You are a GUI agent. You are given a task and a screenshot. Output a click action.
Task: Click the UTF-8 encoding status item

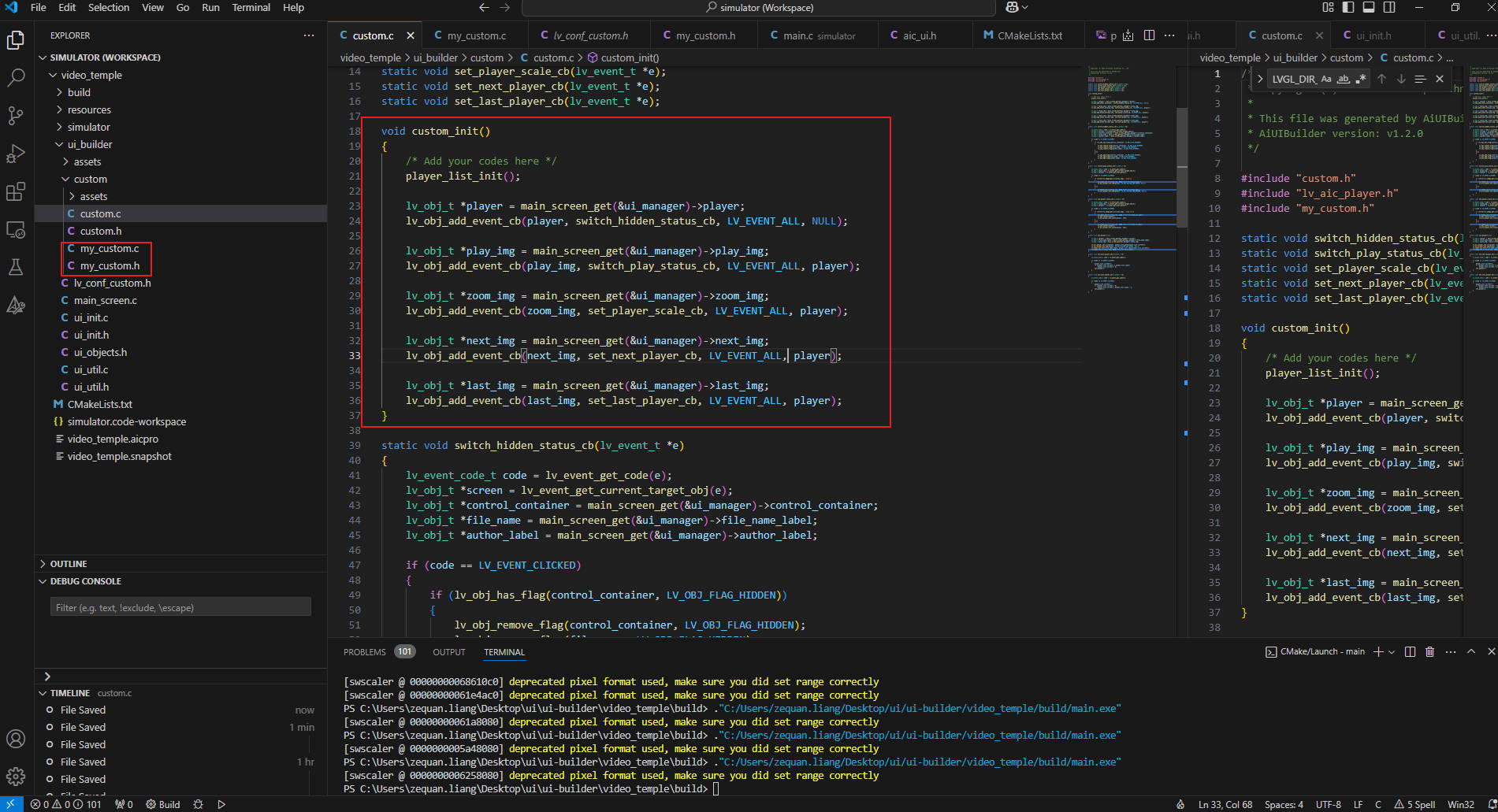click(1329, 804)
